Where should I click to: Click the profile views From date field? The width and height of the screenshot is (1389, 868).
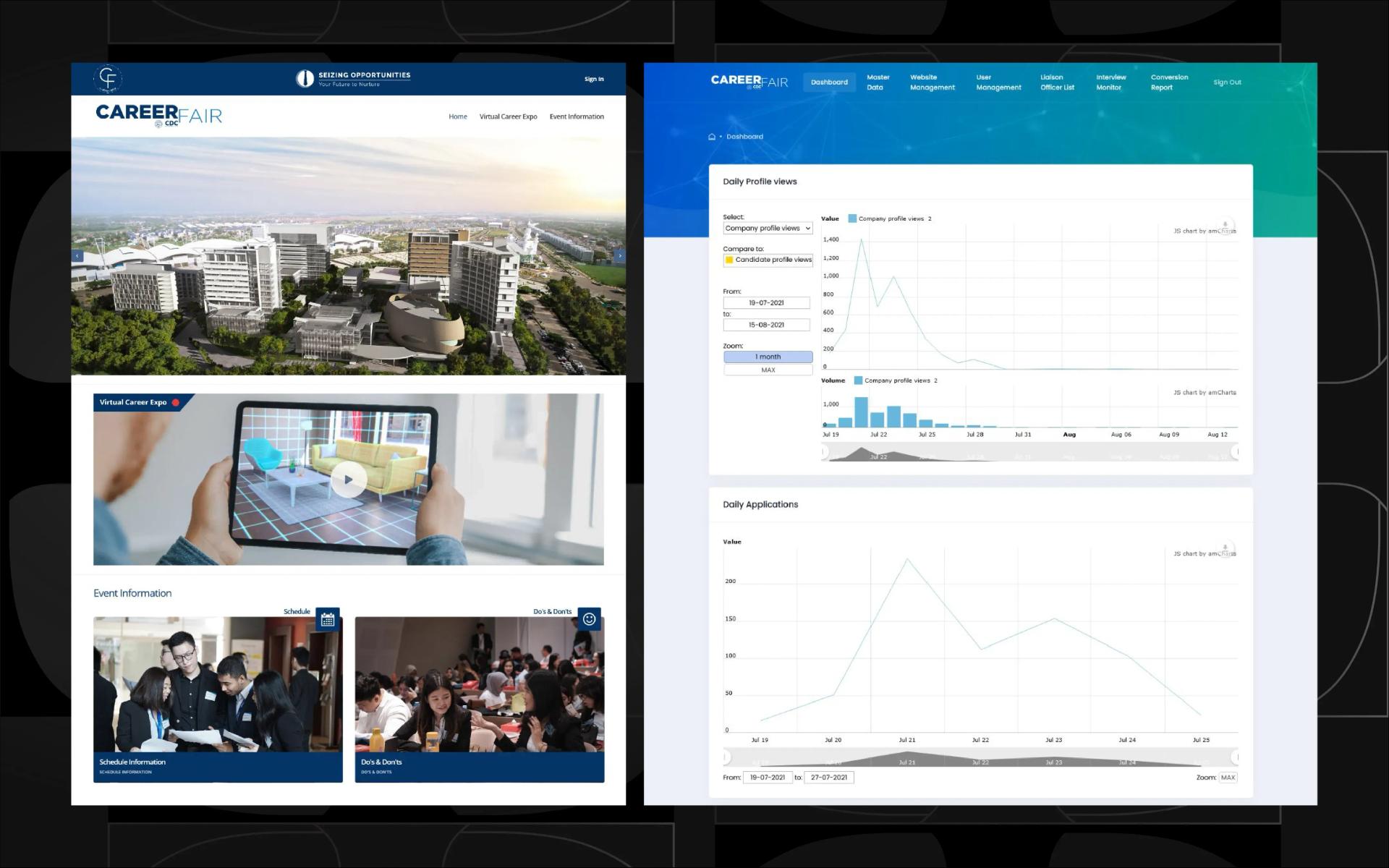coord(767,303)
